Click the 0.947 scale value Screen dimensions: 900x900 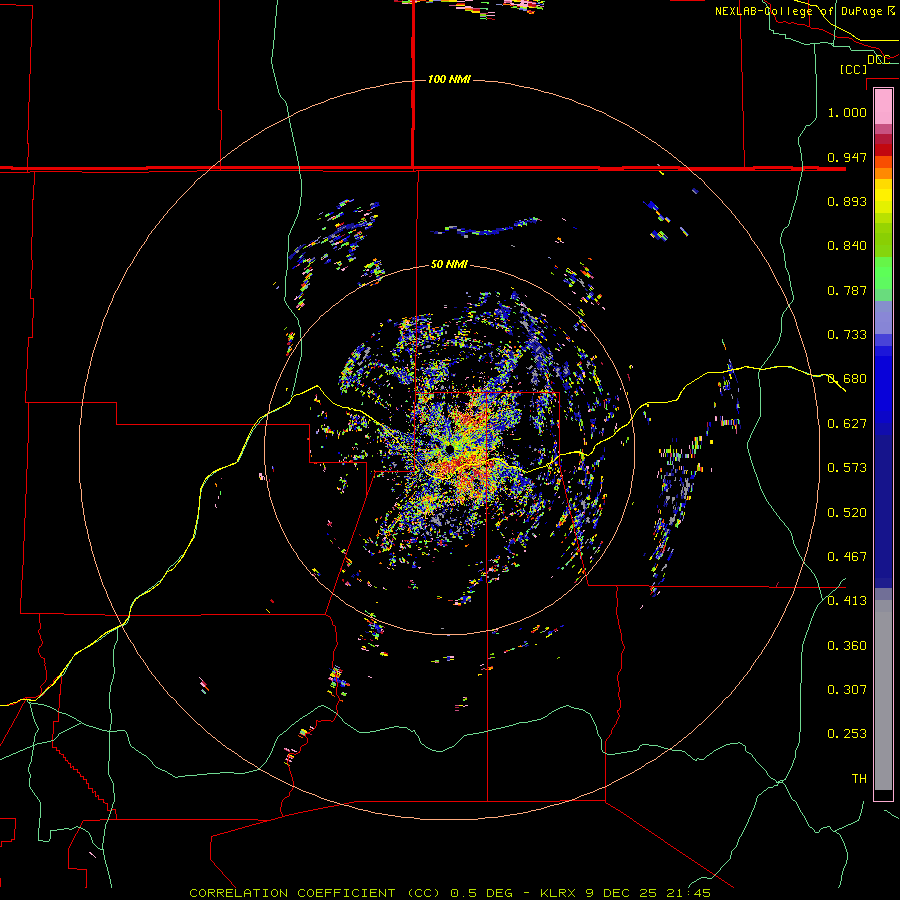[847, 157]
